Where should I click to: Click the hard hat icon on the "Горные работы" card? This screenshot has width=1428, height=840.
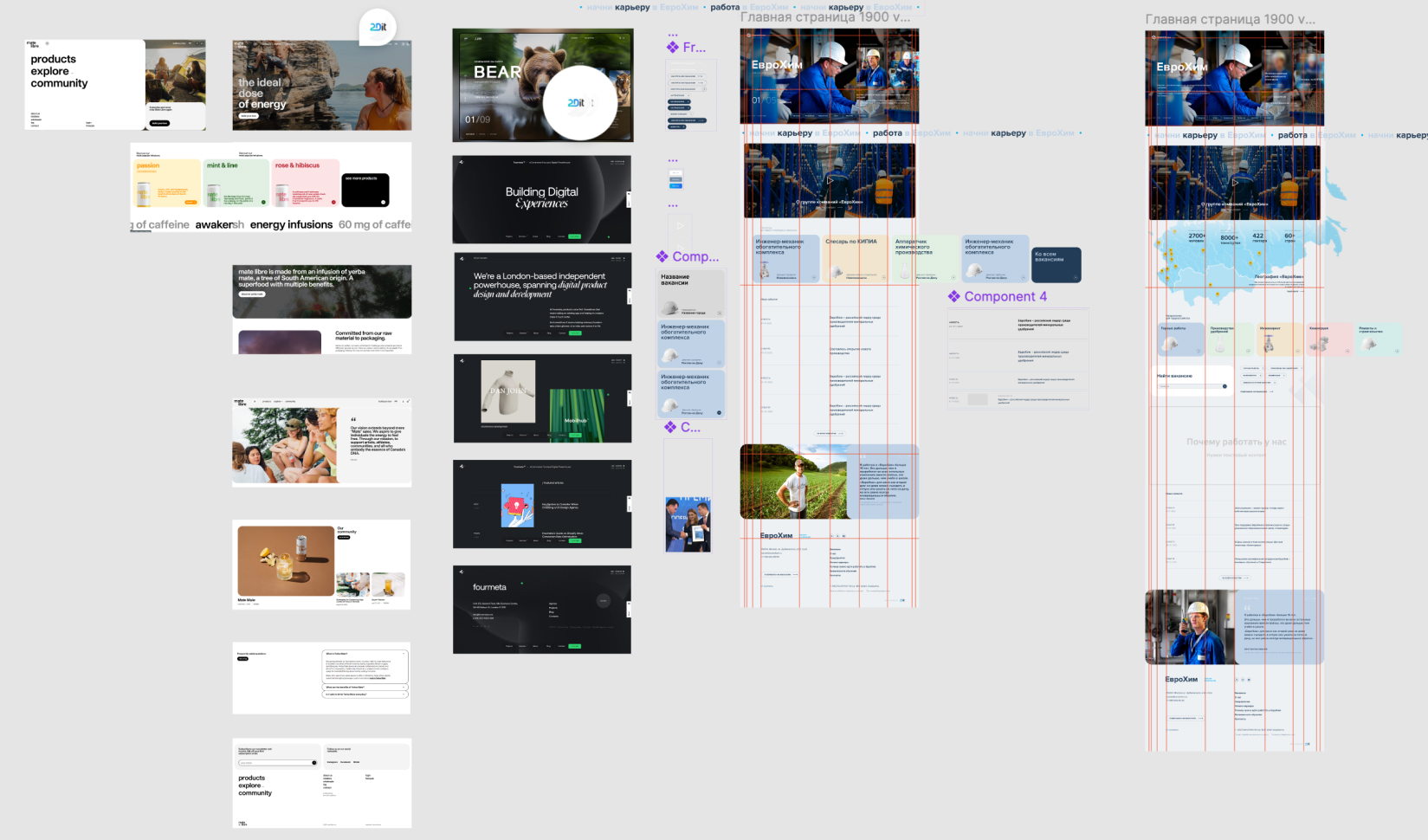point(1168,344)
